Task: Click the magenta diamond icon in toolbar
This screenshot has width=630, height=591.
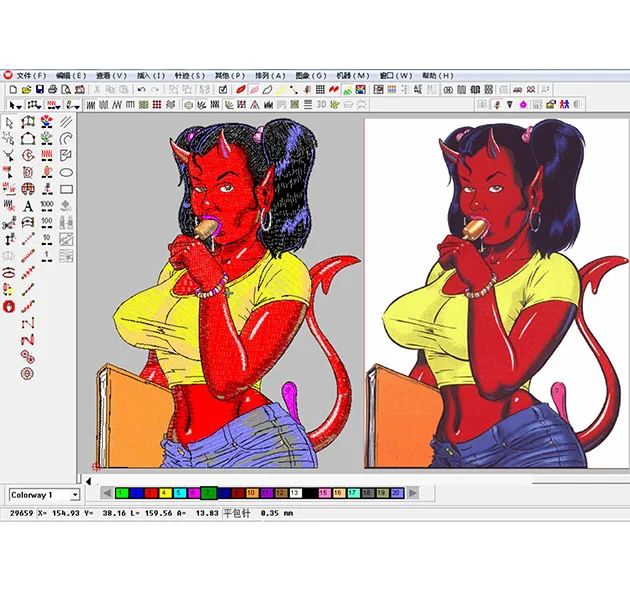Action: coord(523,105)
